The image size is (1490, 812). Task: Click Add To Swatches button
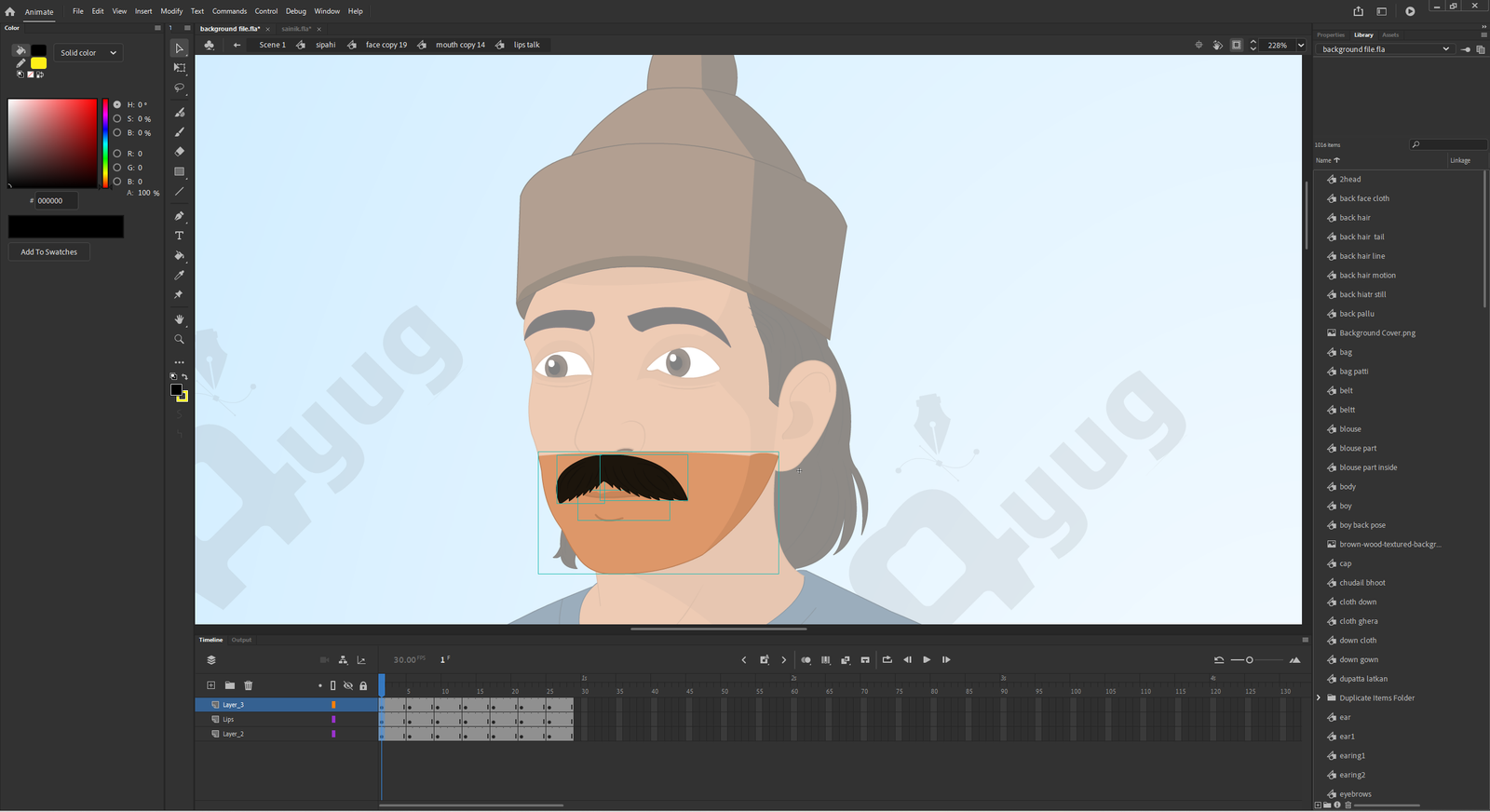pyautogui.click(x=49, y=252)
